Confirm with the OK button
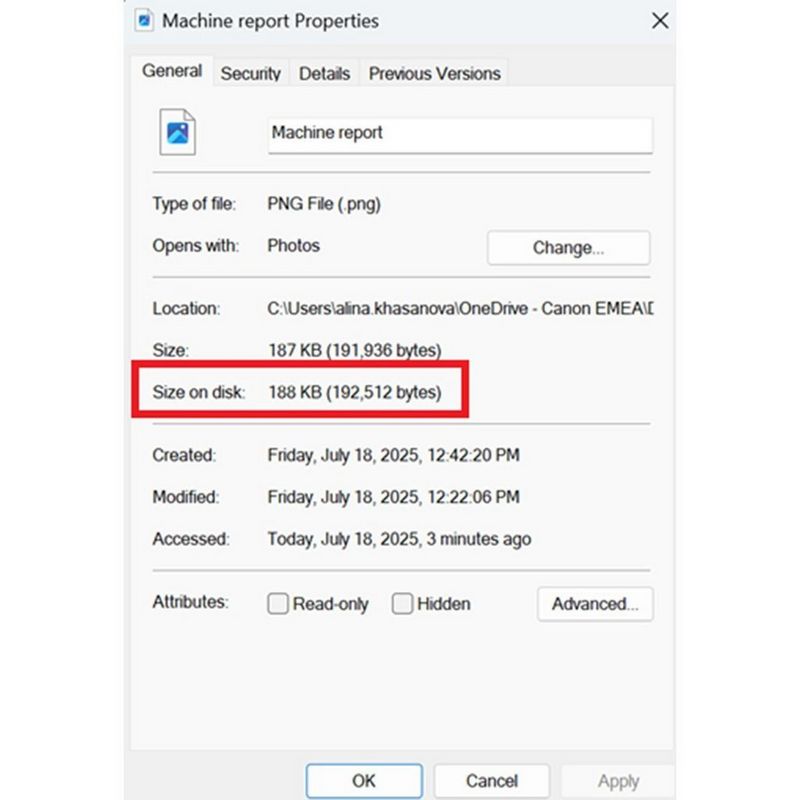Screen dimensions: 800x800 364,780
